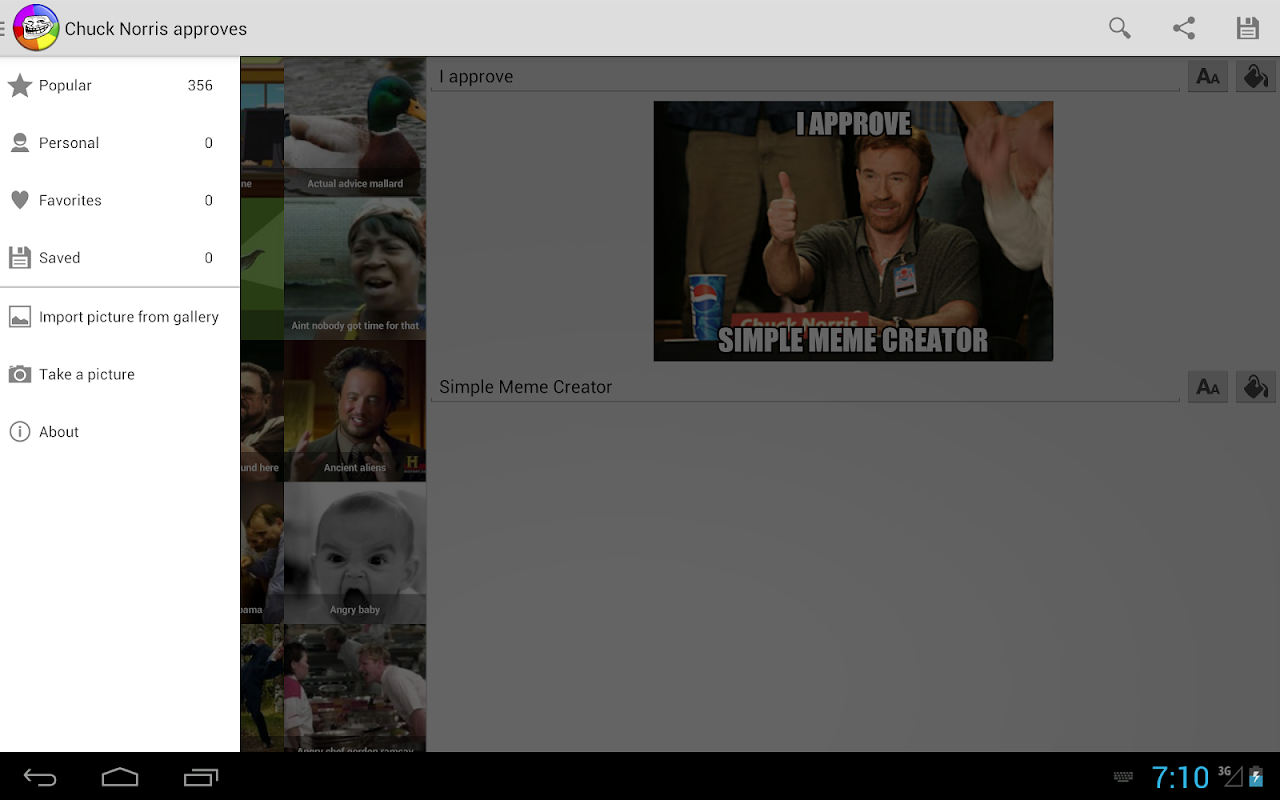Tap the troll face app logo

click(x=36, y=28)
